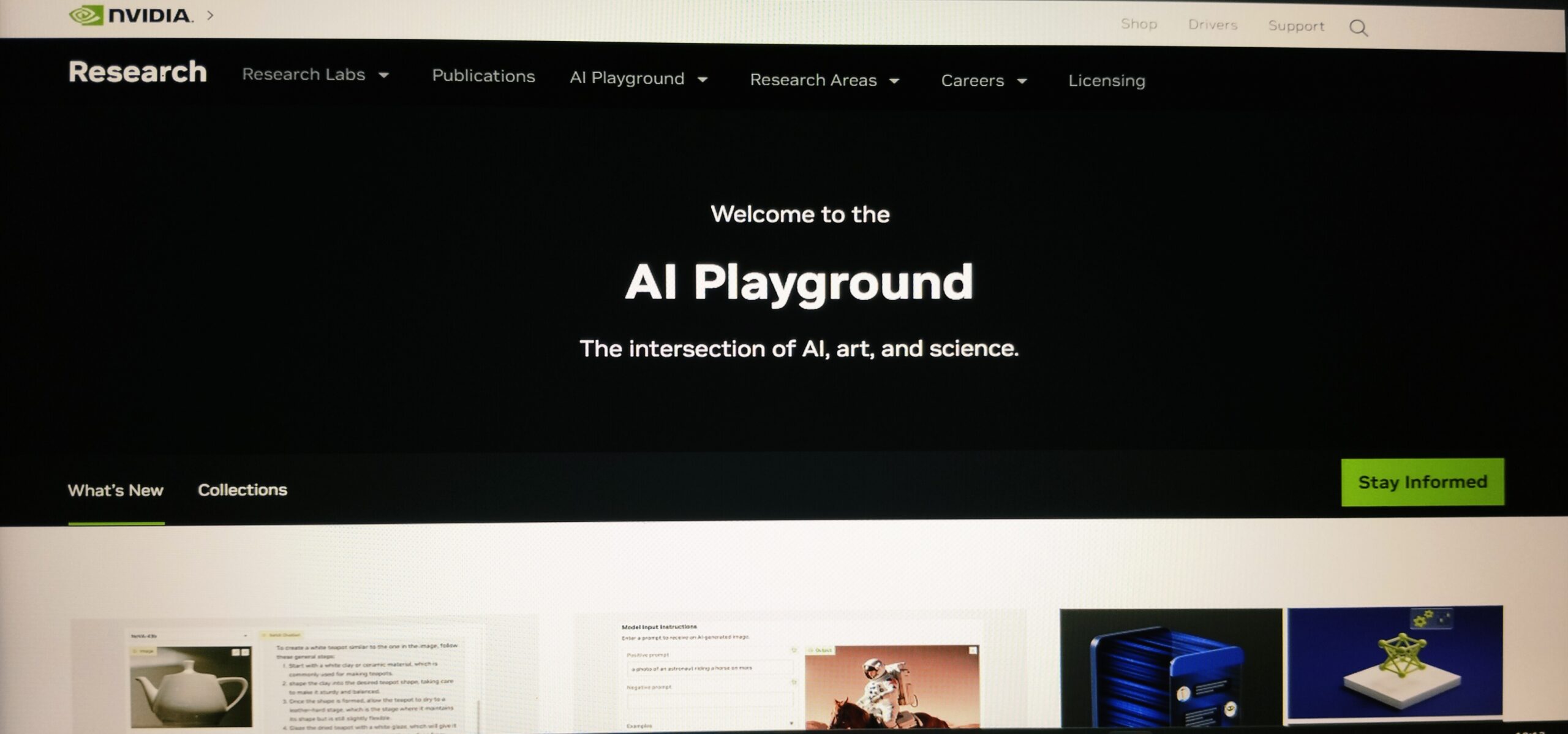Switch to the Collections tab
Viewport: 1568px width, 734px height.
pyautogui.click(x=243, y=490)
